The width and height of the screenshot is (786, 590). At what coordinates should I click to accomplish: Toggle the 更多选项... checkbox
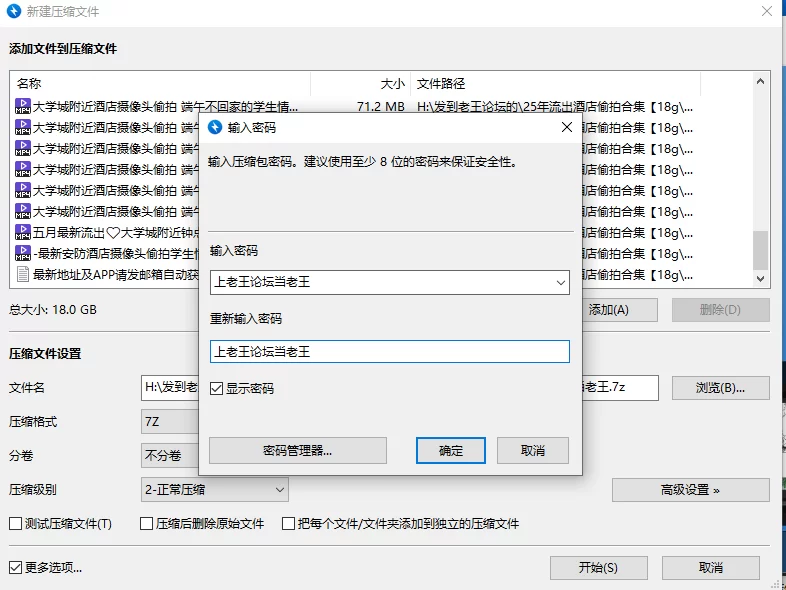tap(16, 567)
